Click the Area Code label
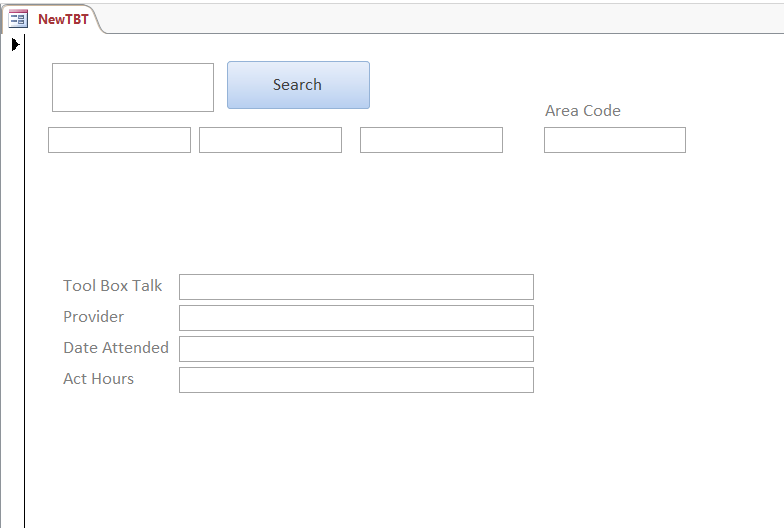The width and height of the screenshot is (784, 528). tap(583, 110)
